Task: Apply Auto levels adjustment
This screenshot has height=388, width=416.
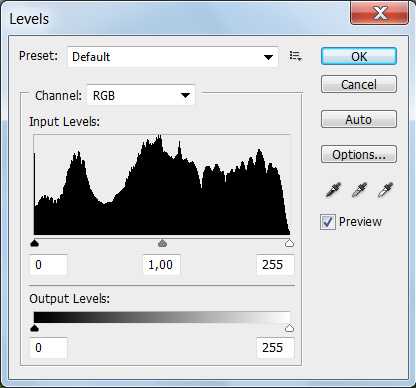Action: pyautogui.click(x=359, y=119)
